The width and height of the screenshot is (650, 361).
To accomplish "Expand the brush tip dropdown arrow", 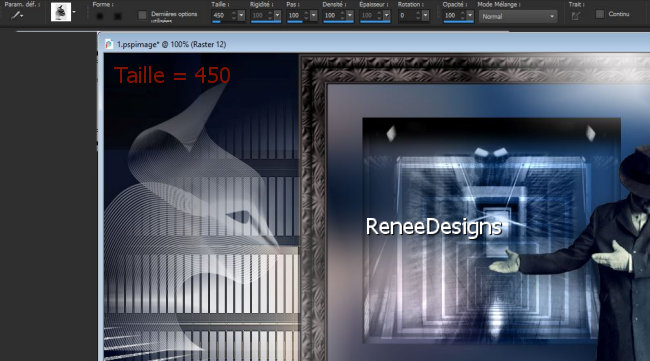I will [74, 12].
